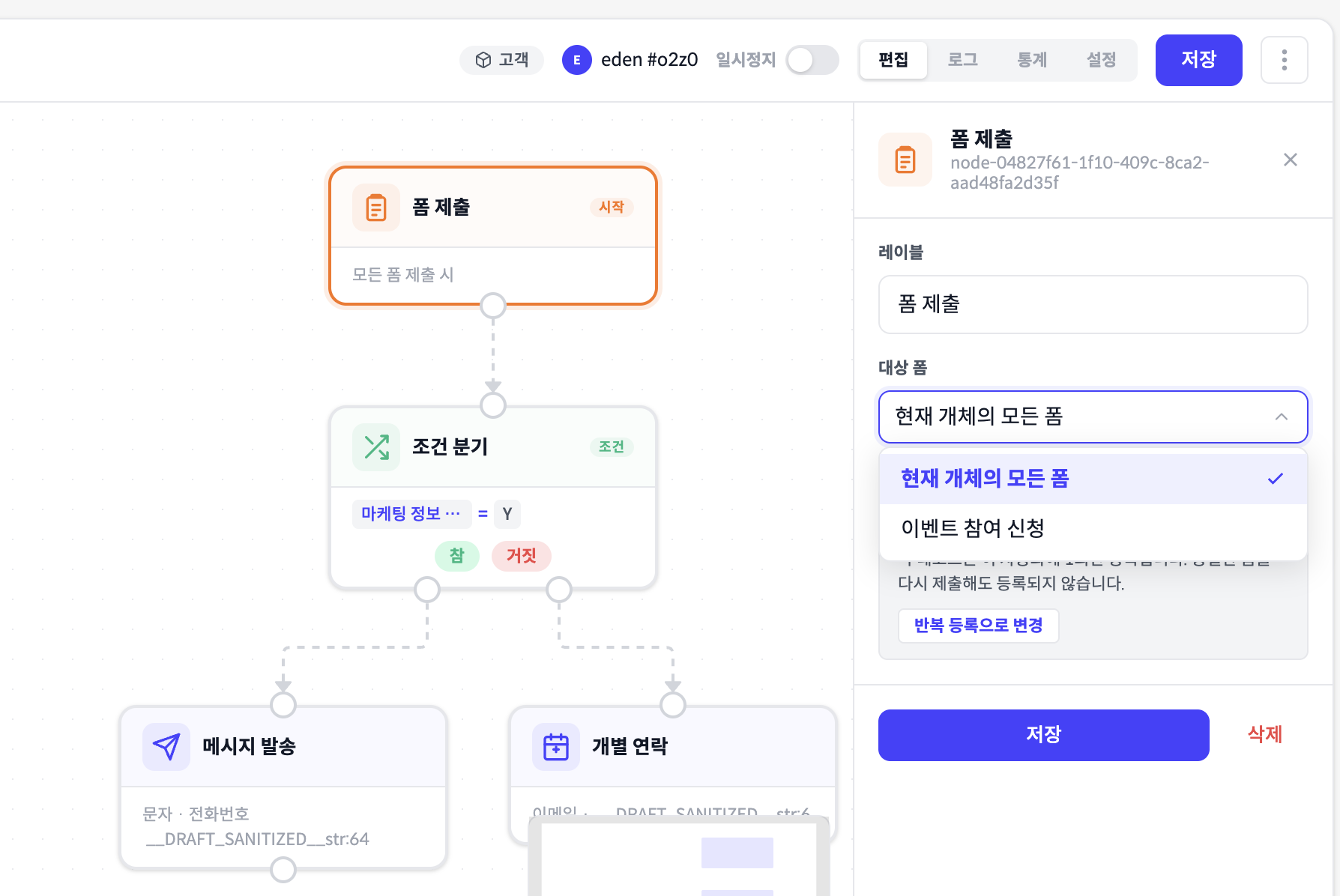
Task: Click the 레이블 text input field
Action: [x=1092, y=304]
